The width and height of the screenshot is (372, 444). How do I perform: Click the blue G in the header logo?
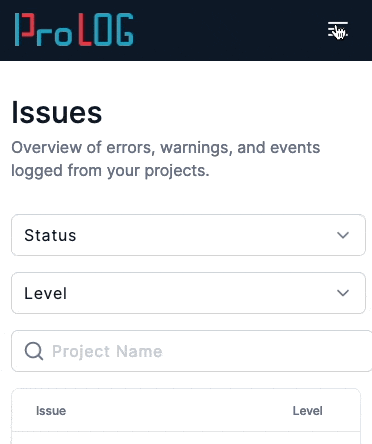(125, 30)
